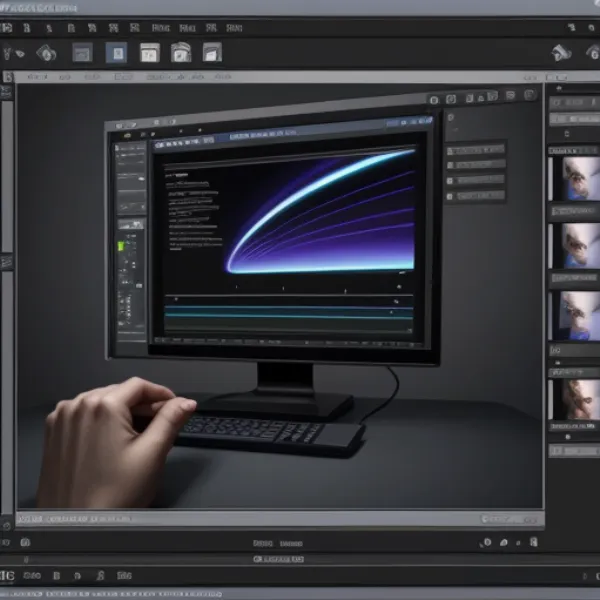
Task: Toggle the second checkbox in viewport overlay list
Action: tap(450, 165)
